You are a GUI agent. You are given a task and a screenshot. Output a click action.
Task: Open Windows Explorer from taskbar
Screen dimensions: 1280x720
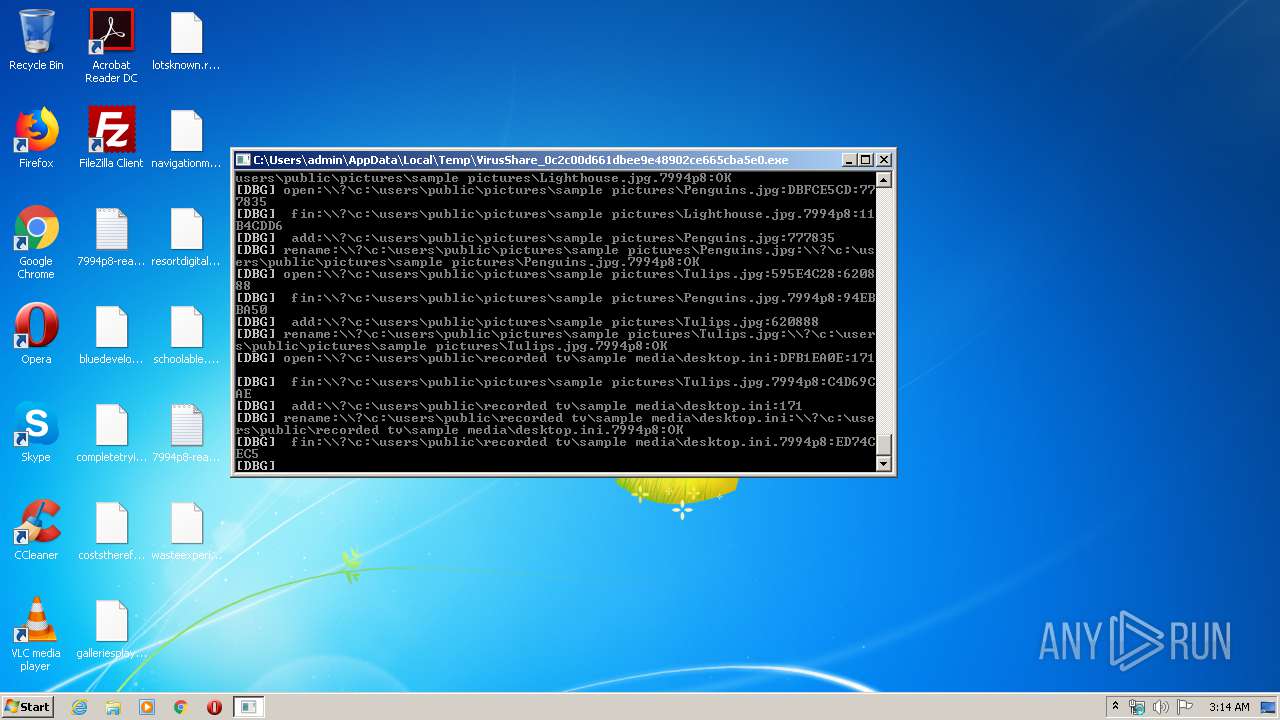113,707
